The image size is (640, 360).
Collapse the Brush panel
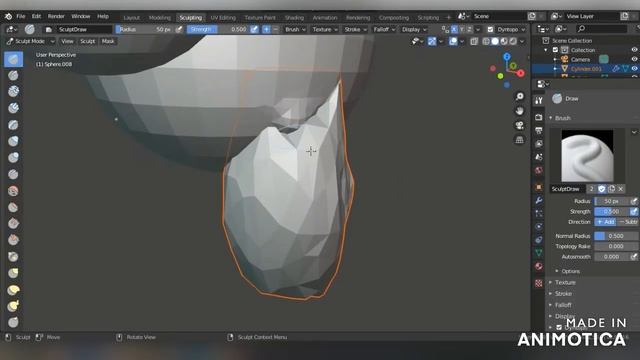(562, 118)
